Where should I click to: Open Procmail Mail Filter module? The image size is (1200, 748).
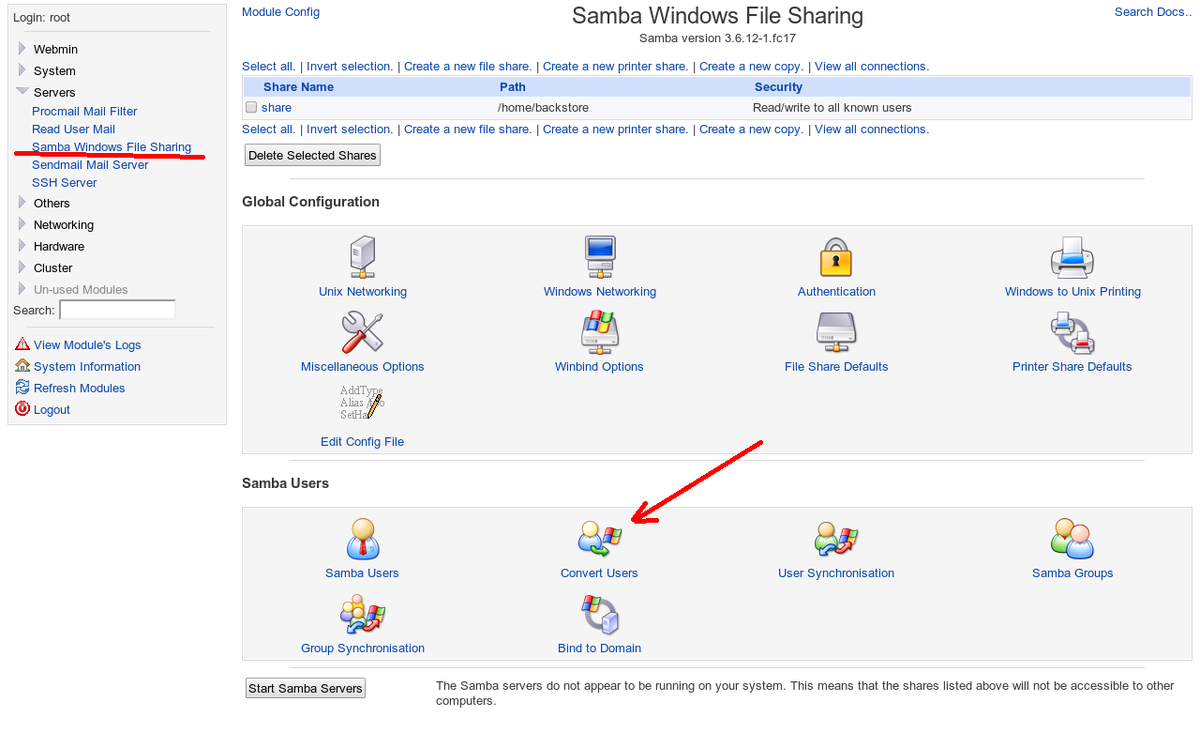(84, 111)
